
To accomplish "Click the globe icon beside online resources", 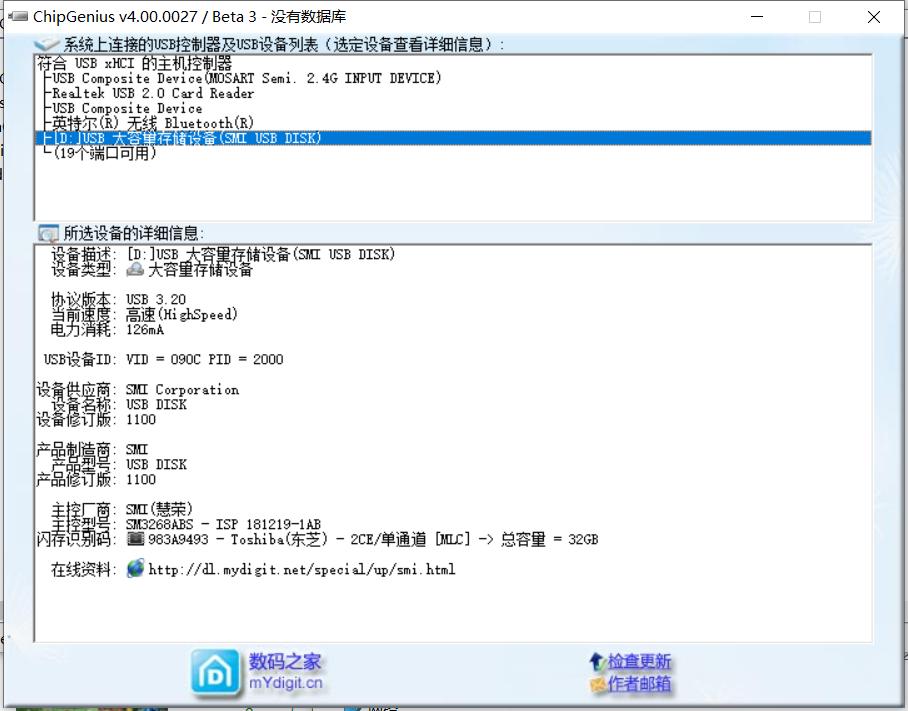I will coord(135,569).
